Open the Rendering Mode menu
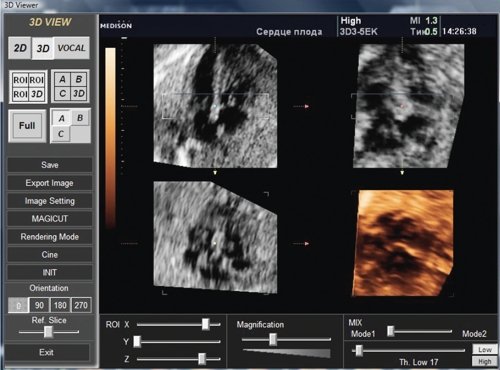The width and height of the screenshot is (500, 370). click(x=50, y=237)
